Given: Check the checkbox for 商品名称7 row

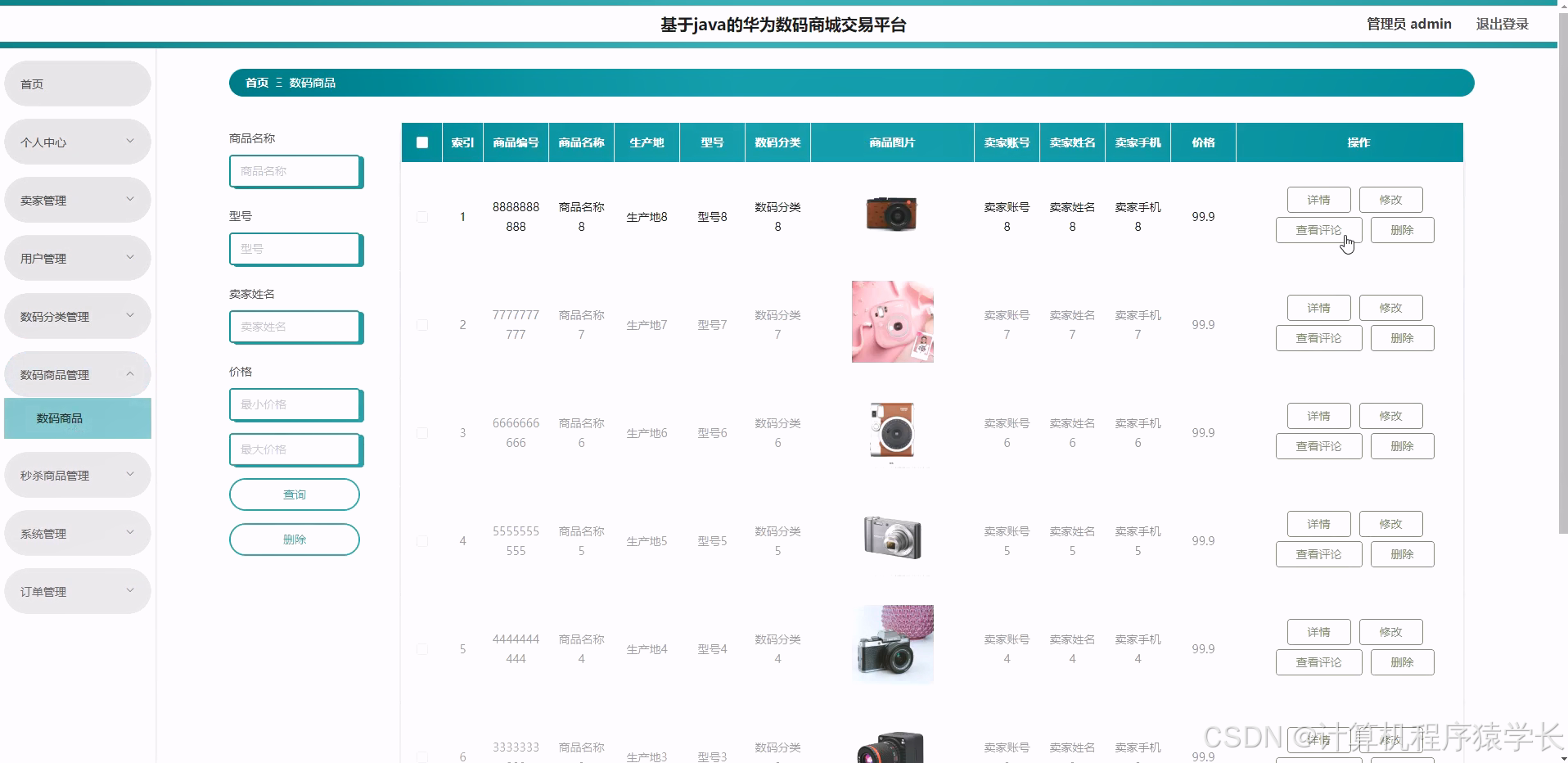Looking at the screenshot, I should (x=422, y=324).
